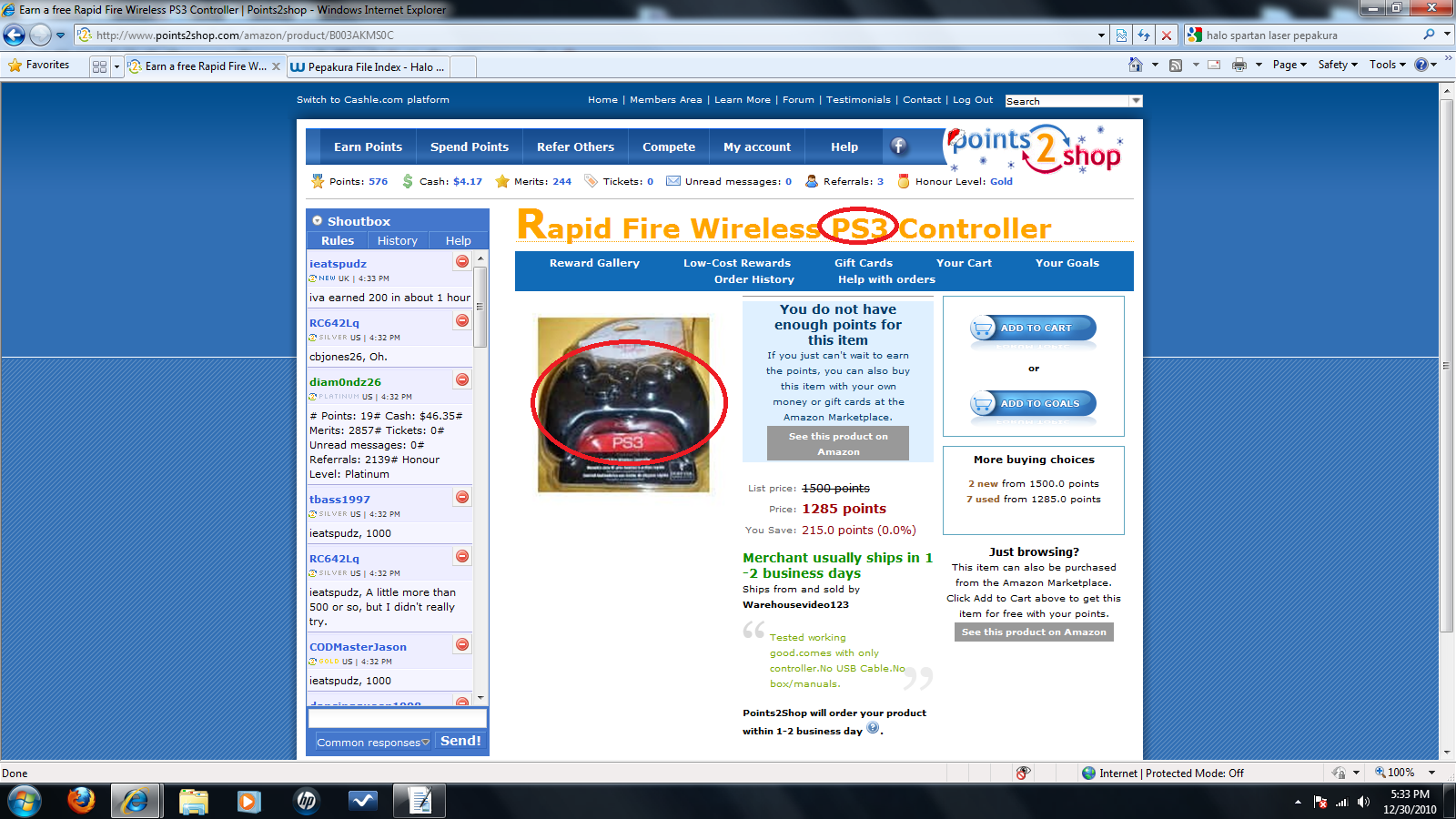Click red remove icon beside diam0ndz26 shout
Screen dimensions: 1456x819
[x=462, y=379]
